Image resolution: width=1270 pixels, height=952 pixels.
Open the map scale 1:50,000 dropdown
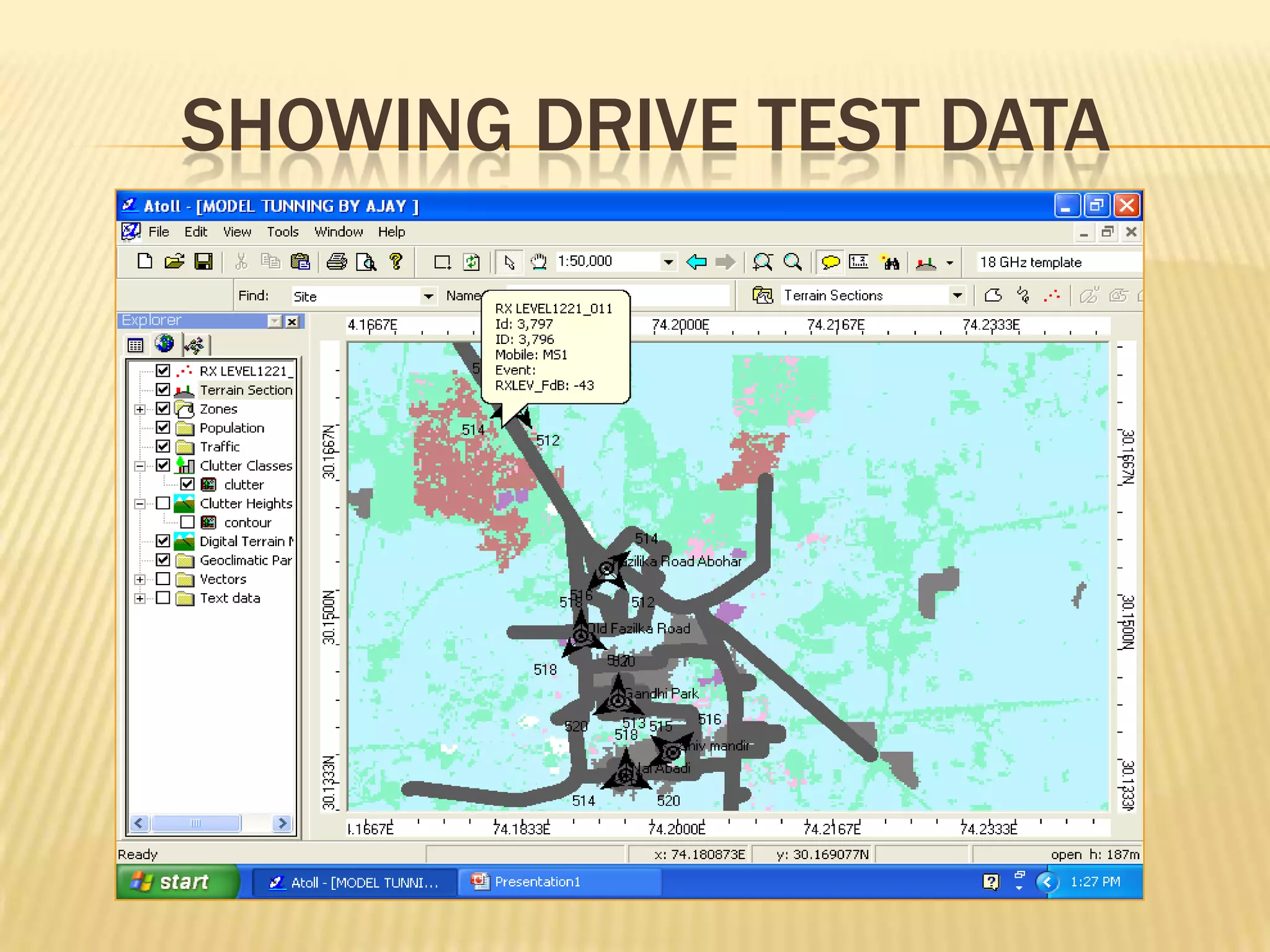tap(668, 262)
